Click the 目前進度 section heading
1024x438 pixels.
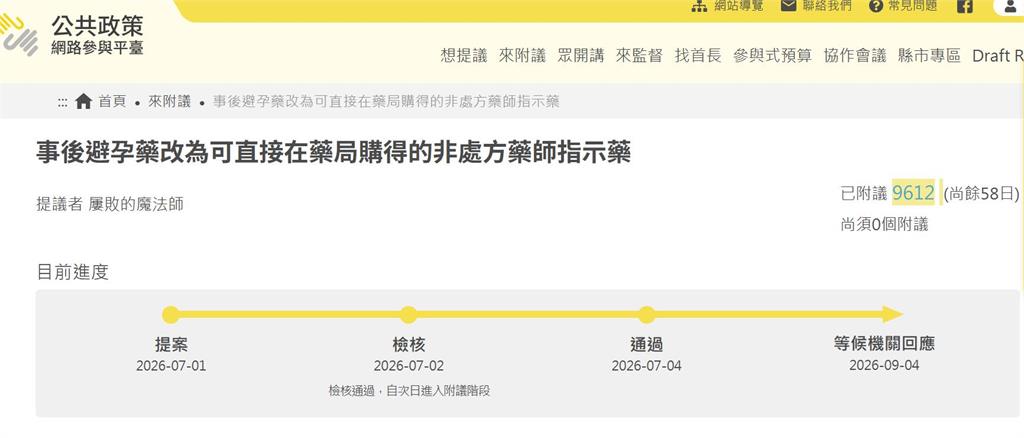pos(72,272)
